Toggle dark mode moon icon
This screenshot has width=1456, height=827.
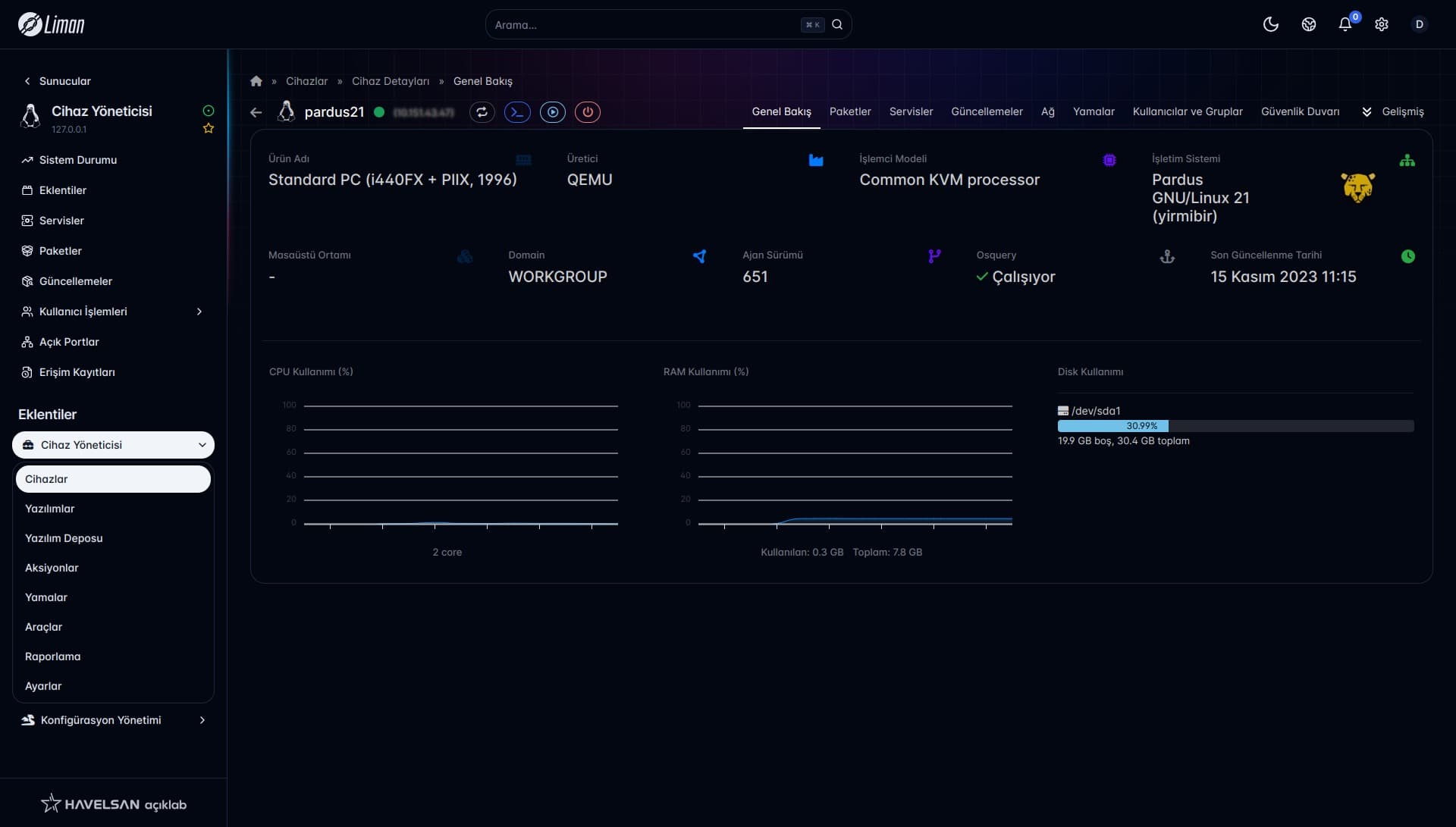[1271, 24]
